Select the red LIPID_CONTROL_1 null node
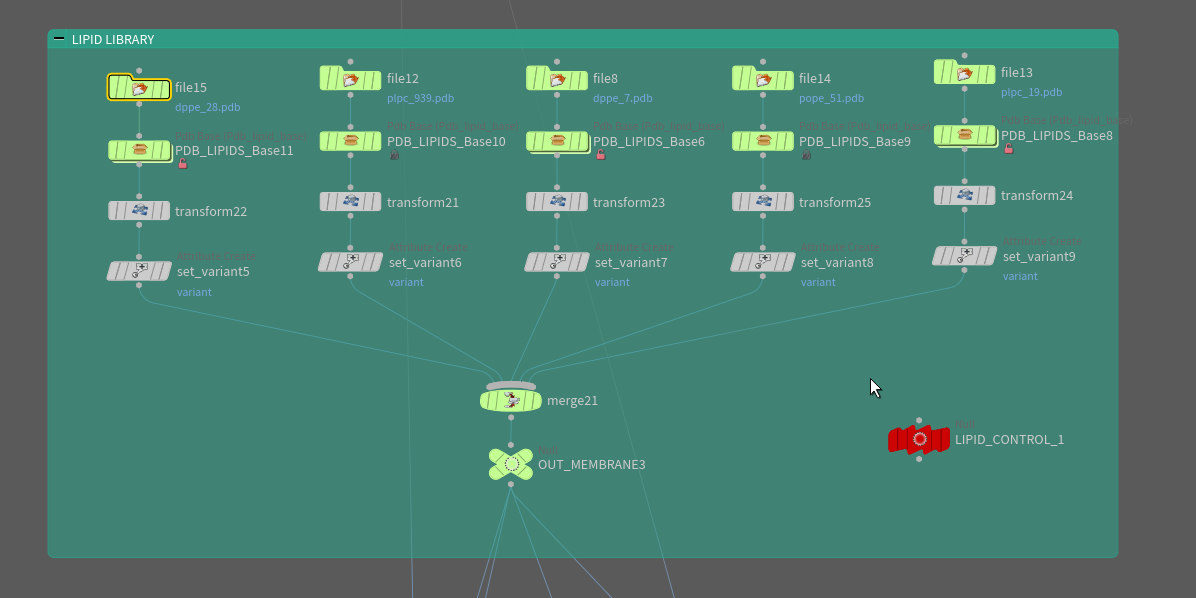The width and height of the screenshot is (1196, 598). (x=919, y=439)
